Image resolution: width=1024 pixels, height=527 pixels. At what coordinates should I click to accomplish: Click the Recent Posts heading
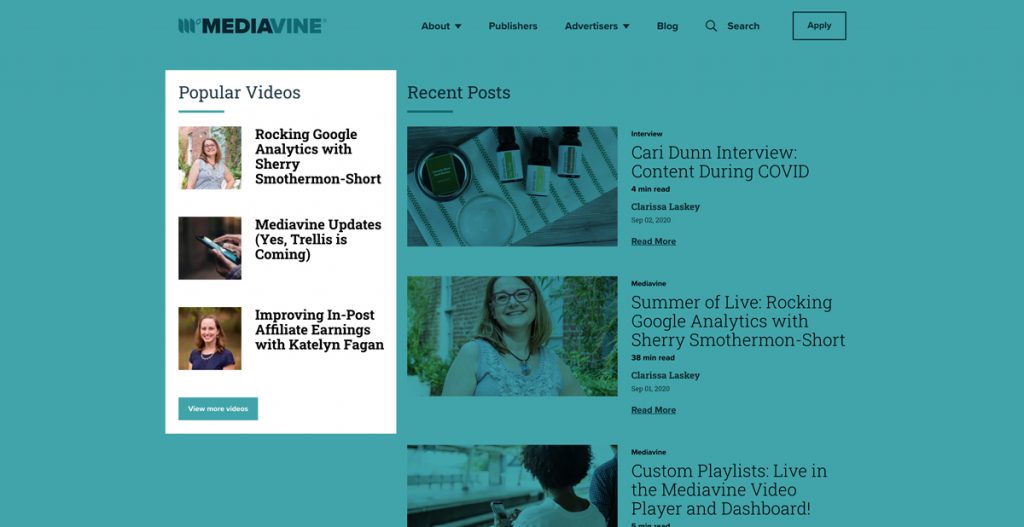[x=458, y=93]
